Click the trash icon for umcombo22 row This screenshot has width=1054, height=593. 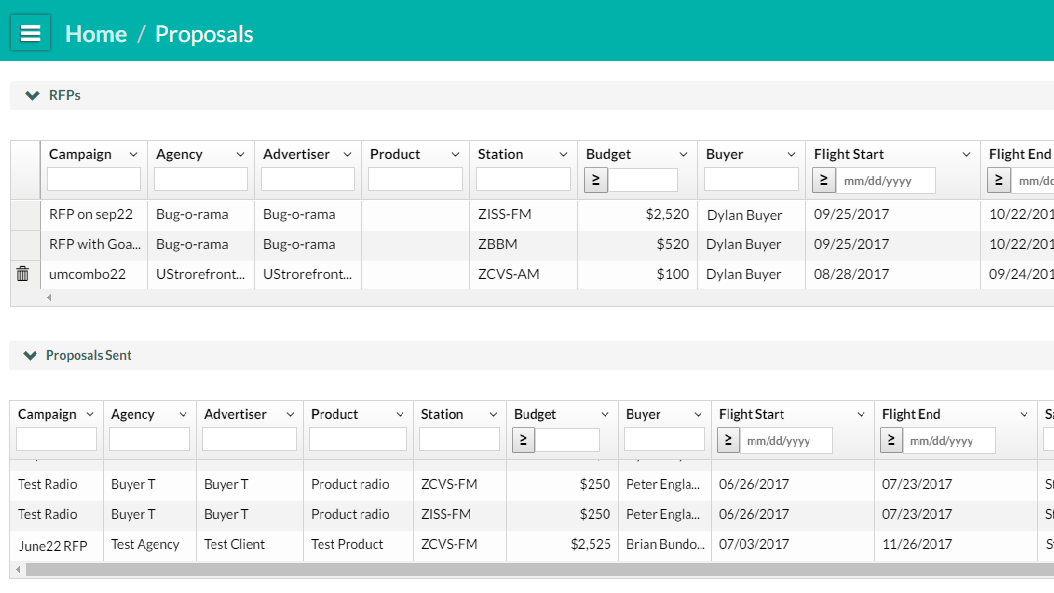23,274
